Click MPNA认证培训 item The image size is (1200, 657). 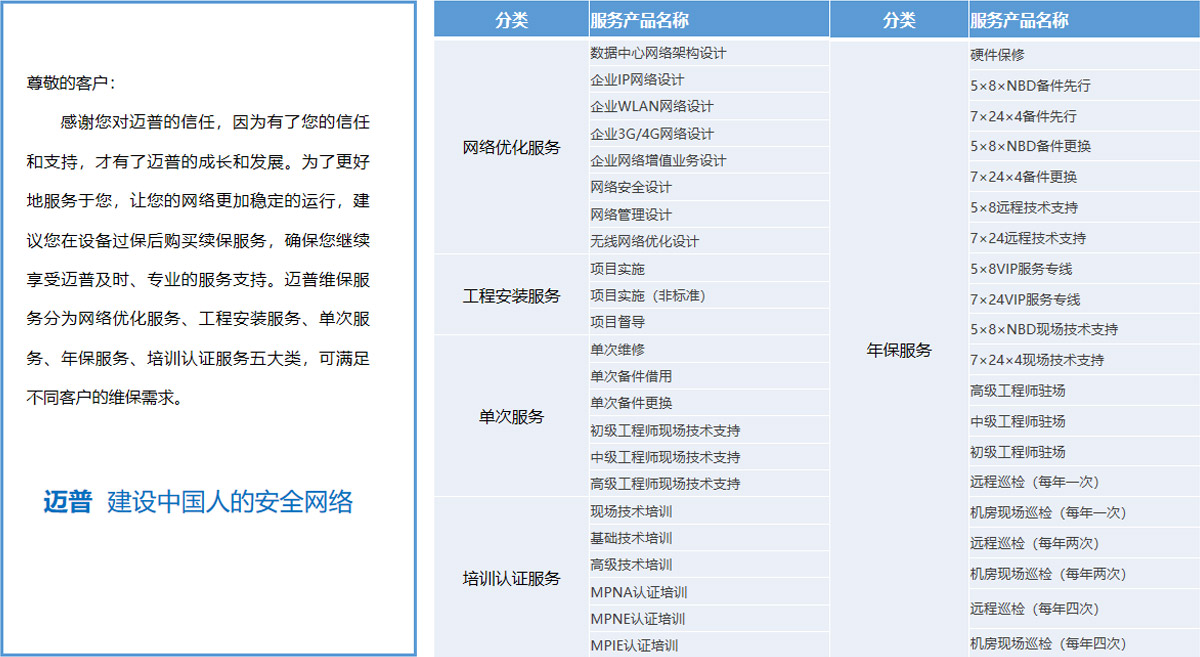(x=639, y=592)
